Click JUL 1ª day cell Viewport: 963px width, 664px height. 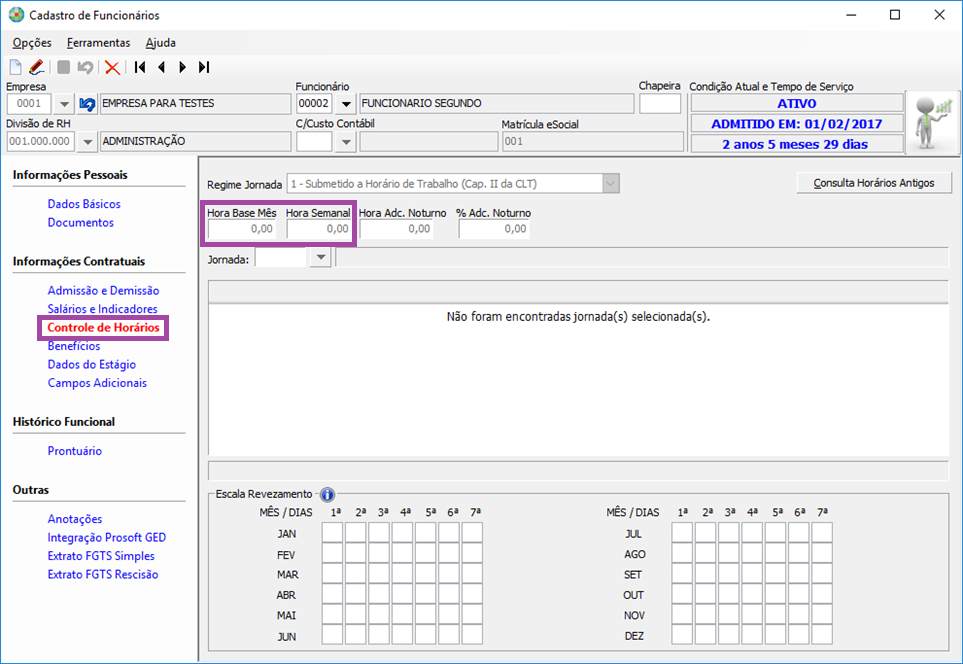pyautogui.click(x=682, y=533)
